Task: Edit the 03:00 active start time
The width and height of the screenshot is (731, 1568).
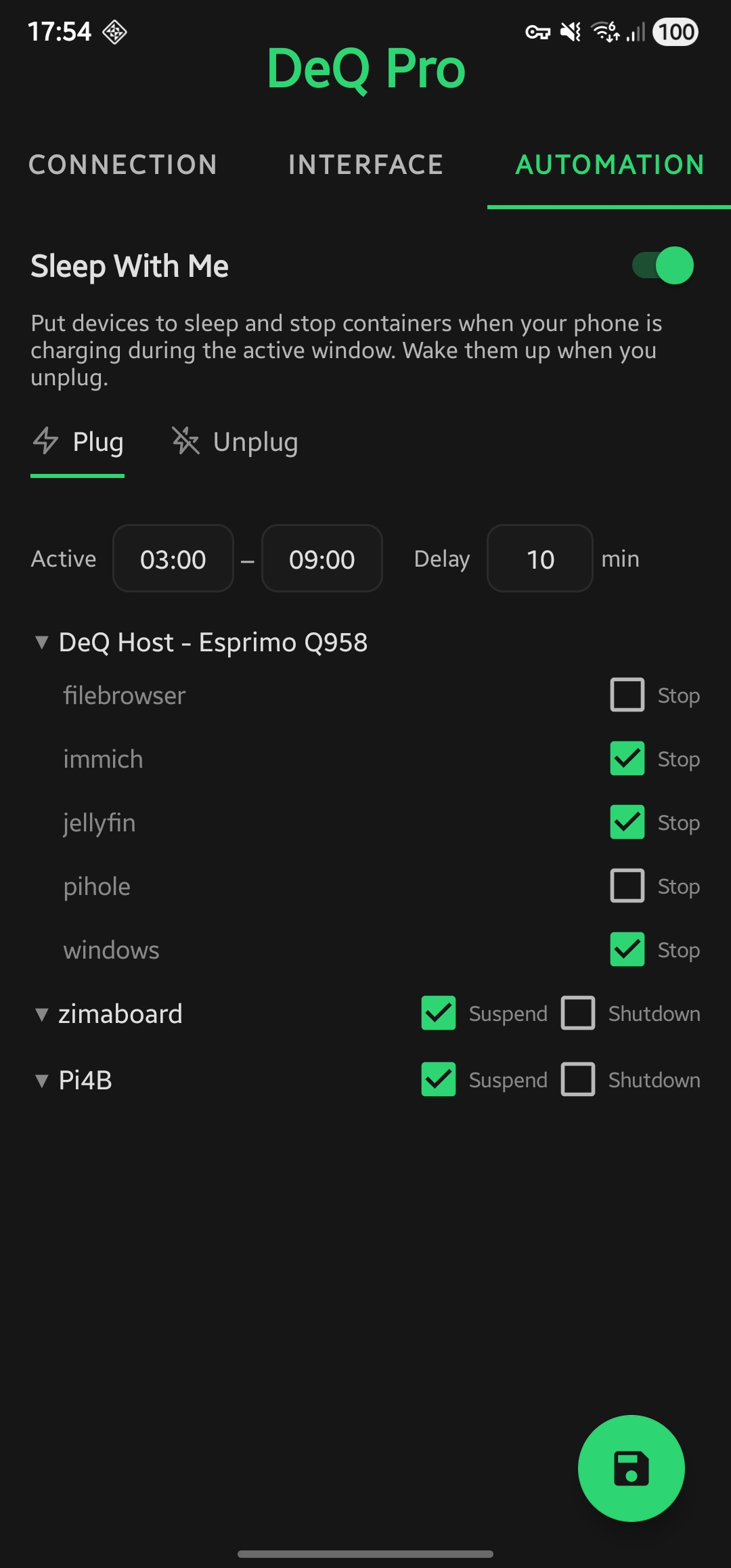Action: coord(173,559)
